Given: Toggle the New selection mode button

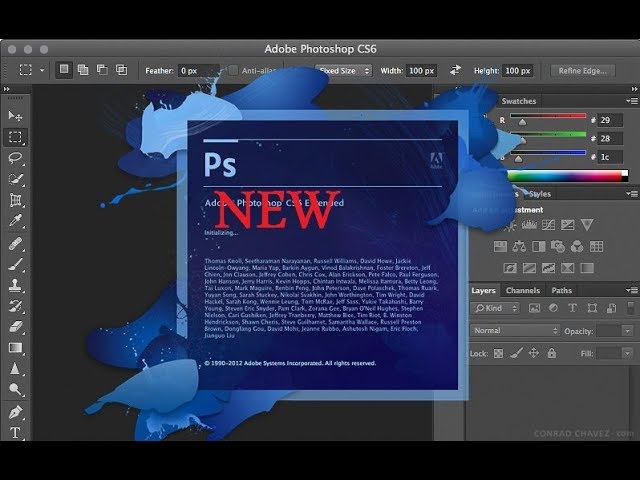Looking at the screenshot, I should coord(64,70).
